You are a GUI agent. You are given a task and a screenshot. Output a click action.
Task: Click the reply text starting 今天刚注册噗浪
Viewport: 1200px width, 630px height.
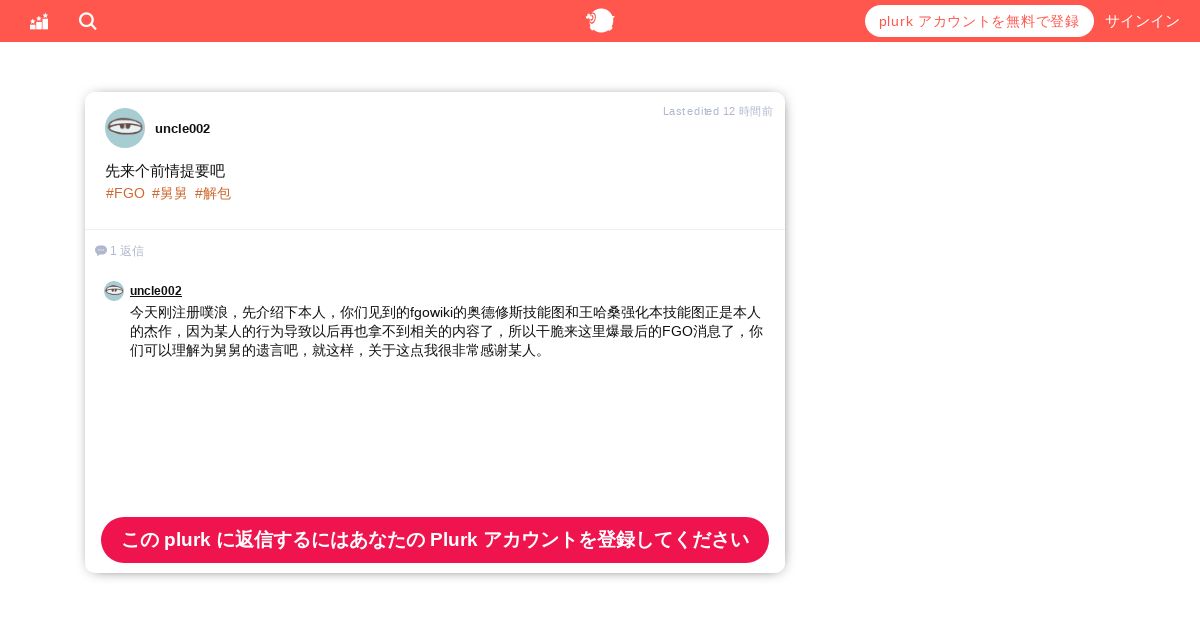pyautogui.click(x=446, y=331)
